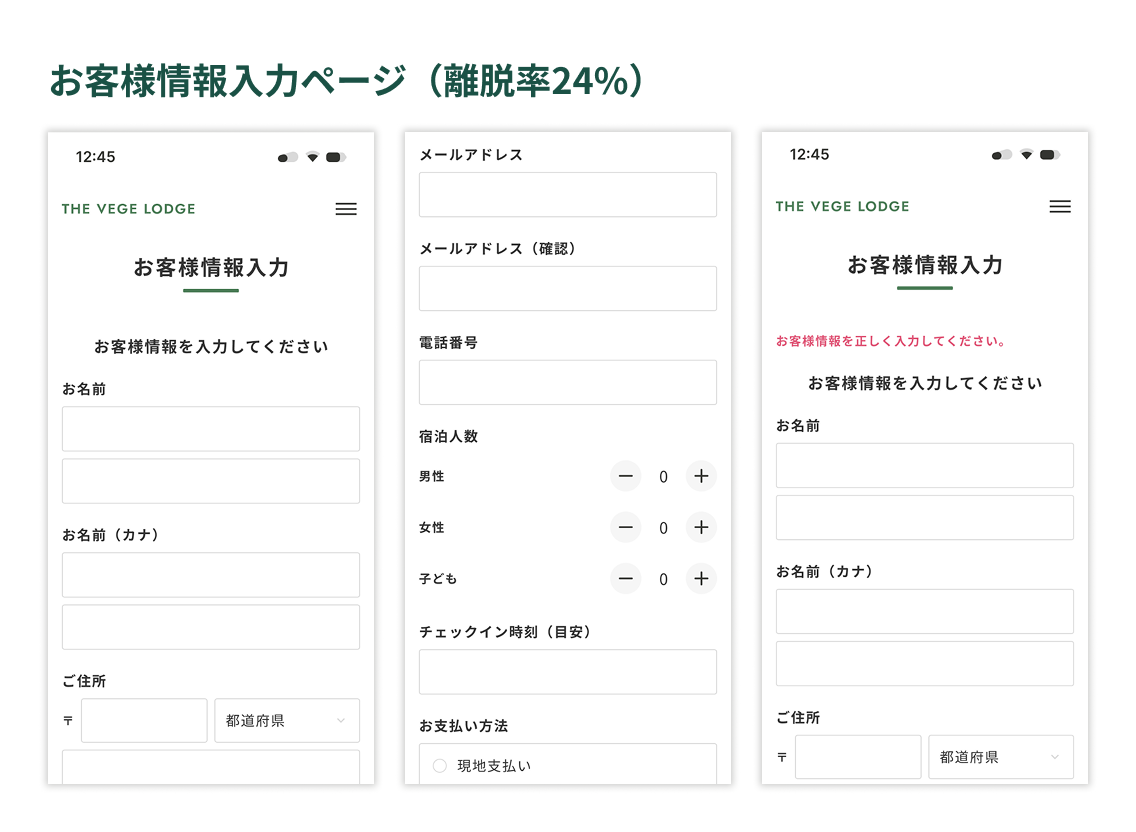Click the postal code field in the right screen

tap(858, 757)
